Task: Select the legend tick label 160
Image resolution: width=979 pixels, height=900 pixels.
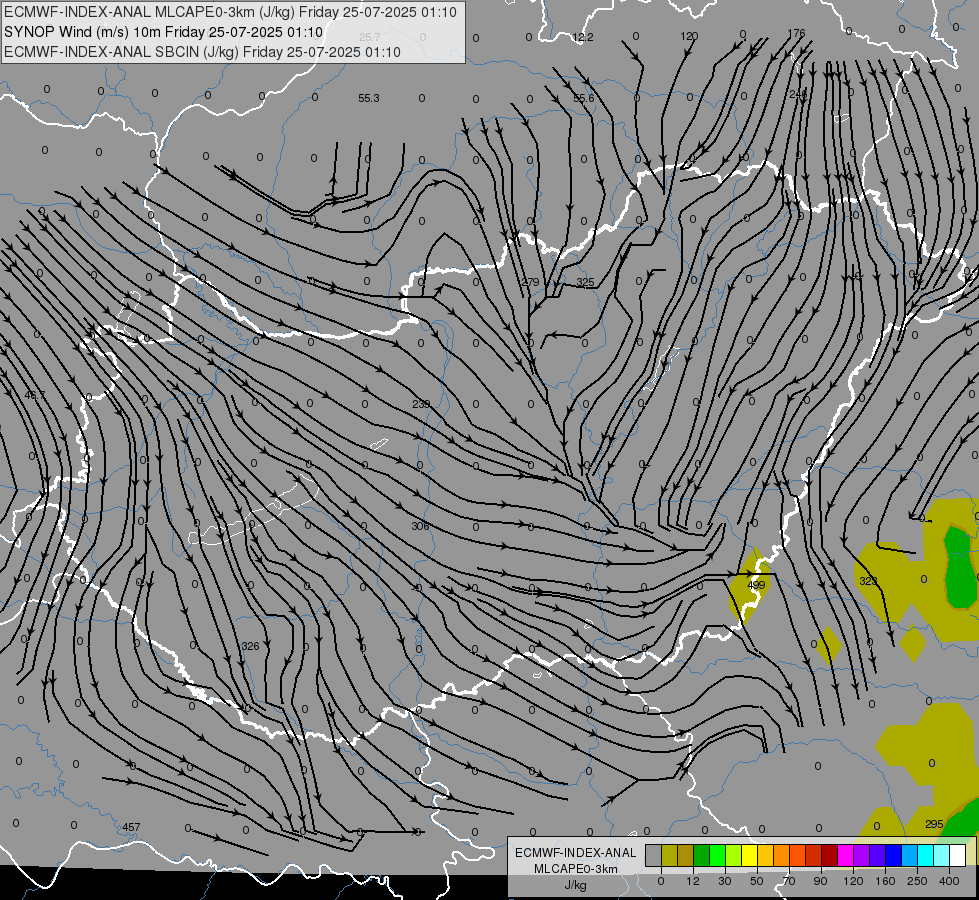Action: (x=885, y=881)
